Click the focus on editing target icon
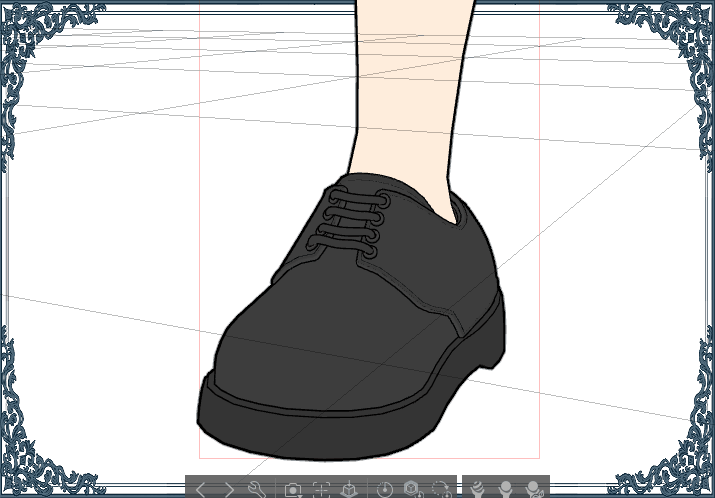Screen dimensions: 715x498 click(321, 490)
